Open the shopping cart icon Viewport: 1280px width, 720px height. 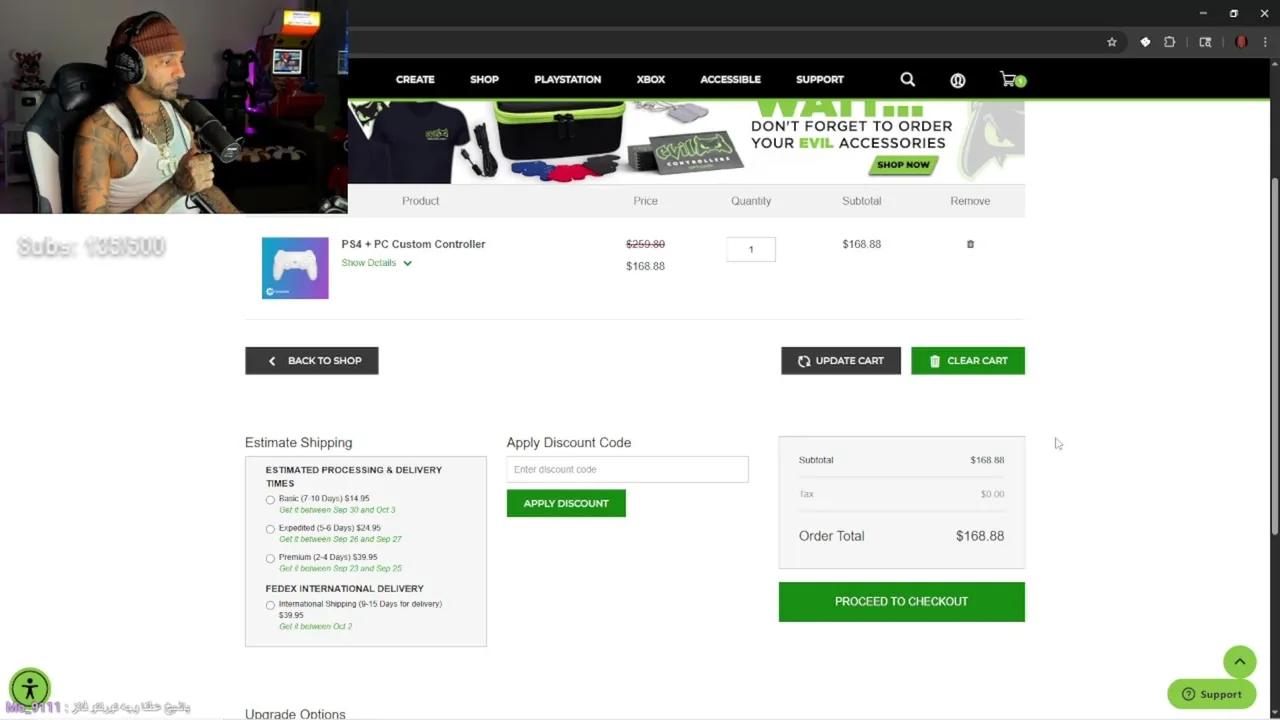(x=1012, y=79)
